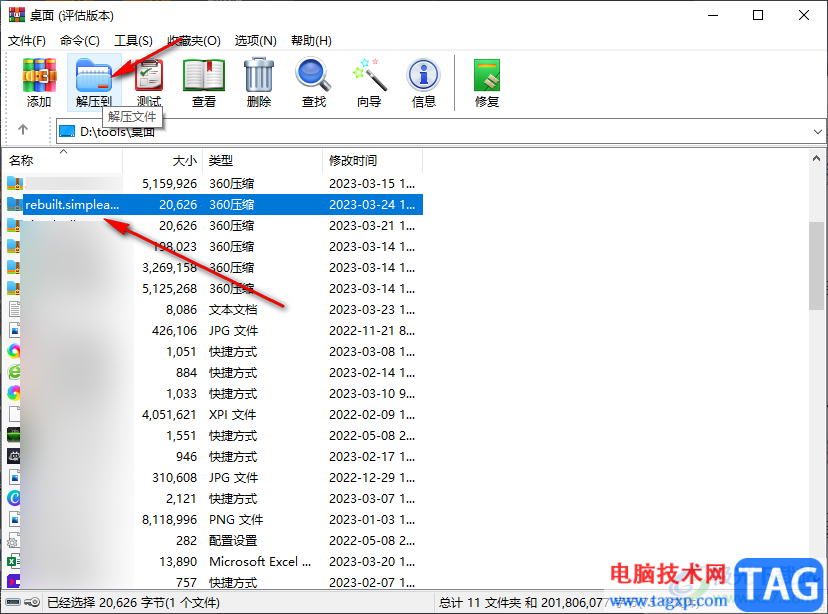Show archive 信息 (Info) icon

click(424, 82)
